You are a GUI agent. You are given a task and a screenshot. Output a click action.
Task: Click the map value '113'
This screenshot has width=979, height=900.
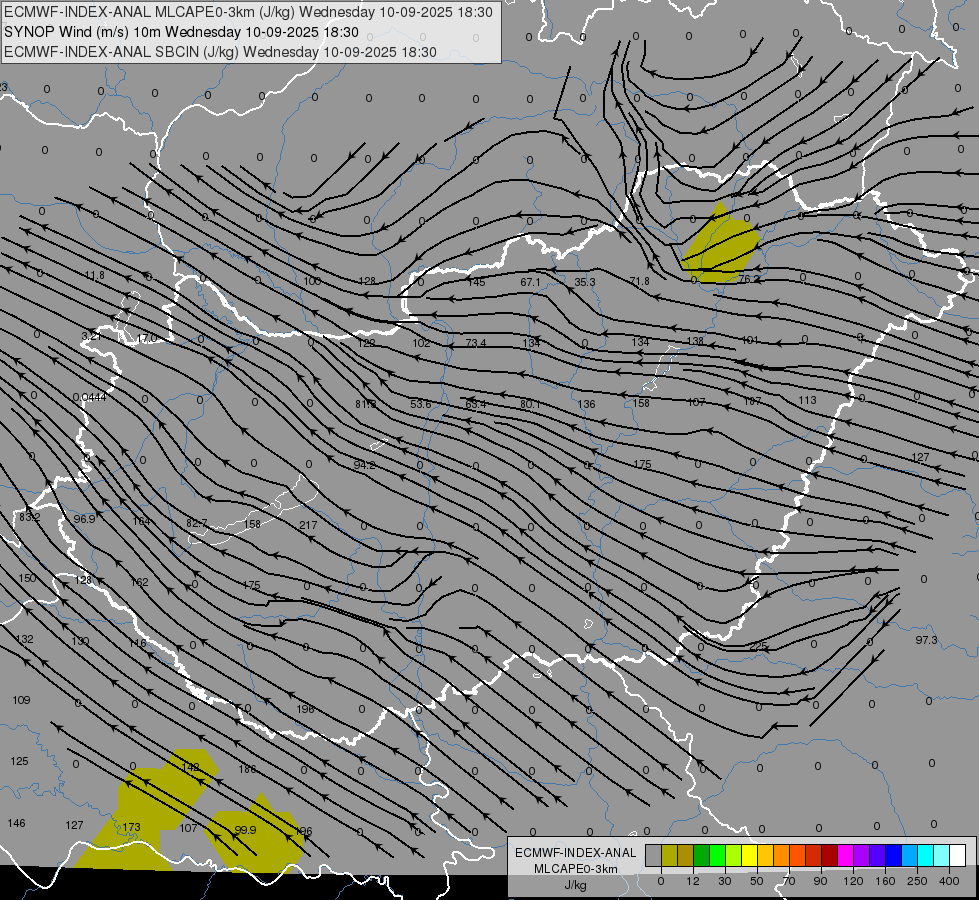pos(807,400)
